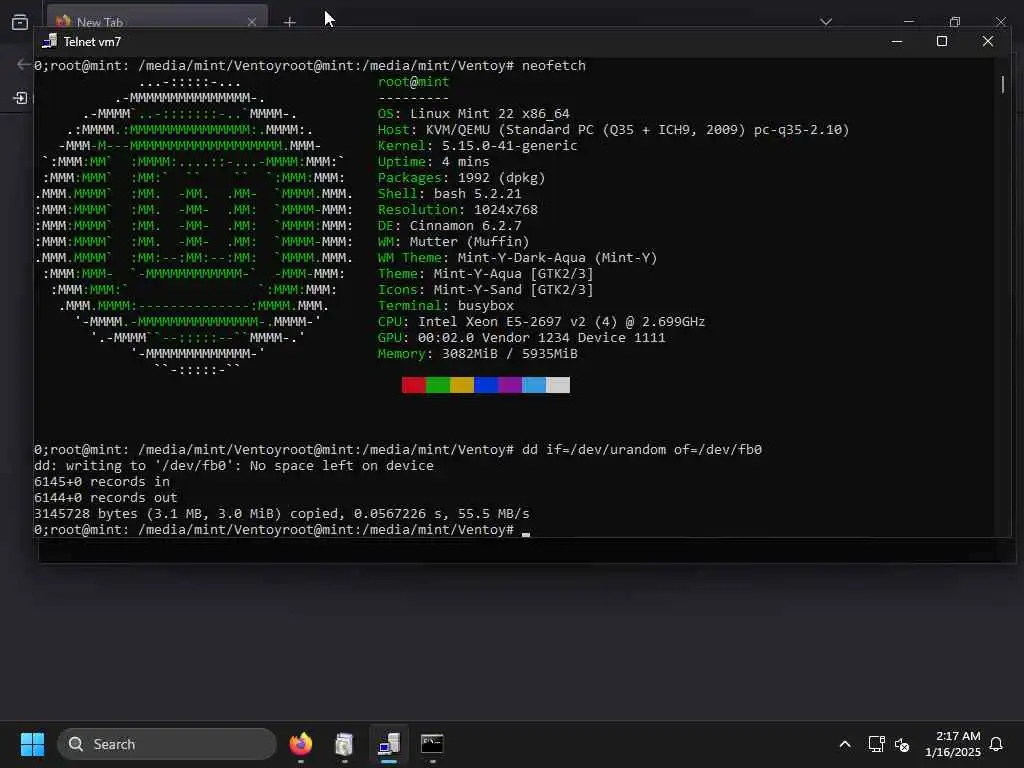Image resolution: width=1024 pixels, height=768 pixels.
Task: Close the New Tab browser tab
Action: 251,22
